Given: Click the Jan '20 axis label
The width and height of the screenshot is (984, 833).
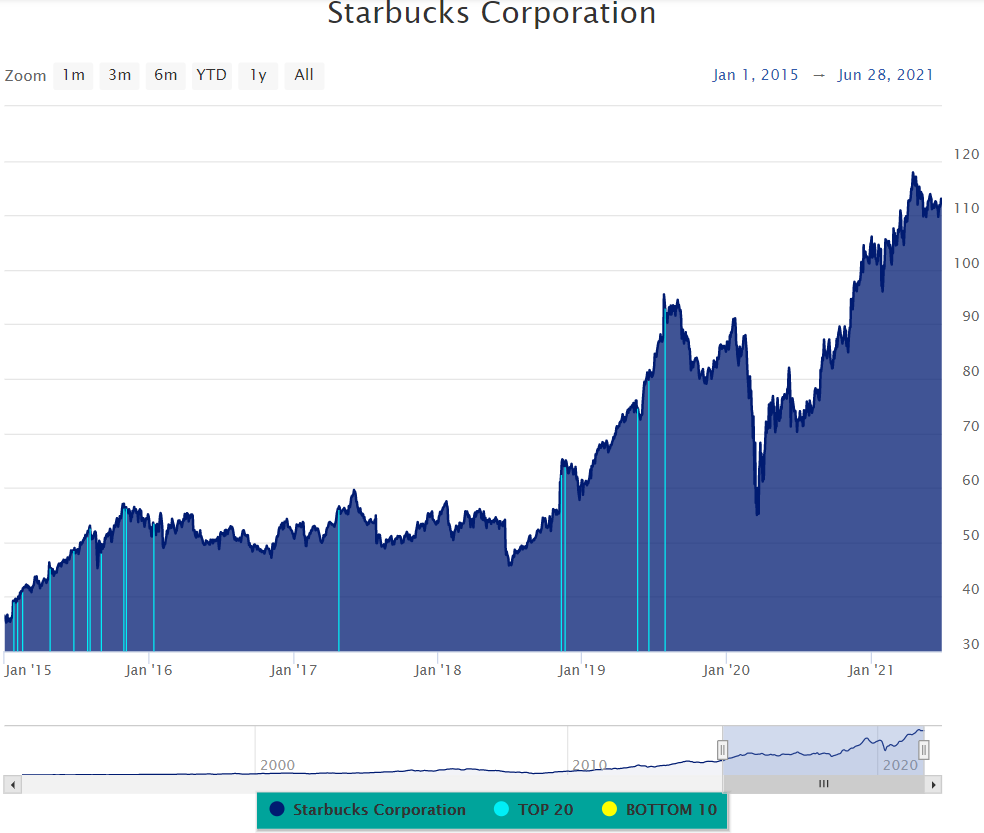Looking at the screenshot, I should 726,670.
